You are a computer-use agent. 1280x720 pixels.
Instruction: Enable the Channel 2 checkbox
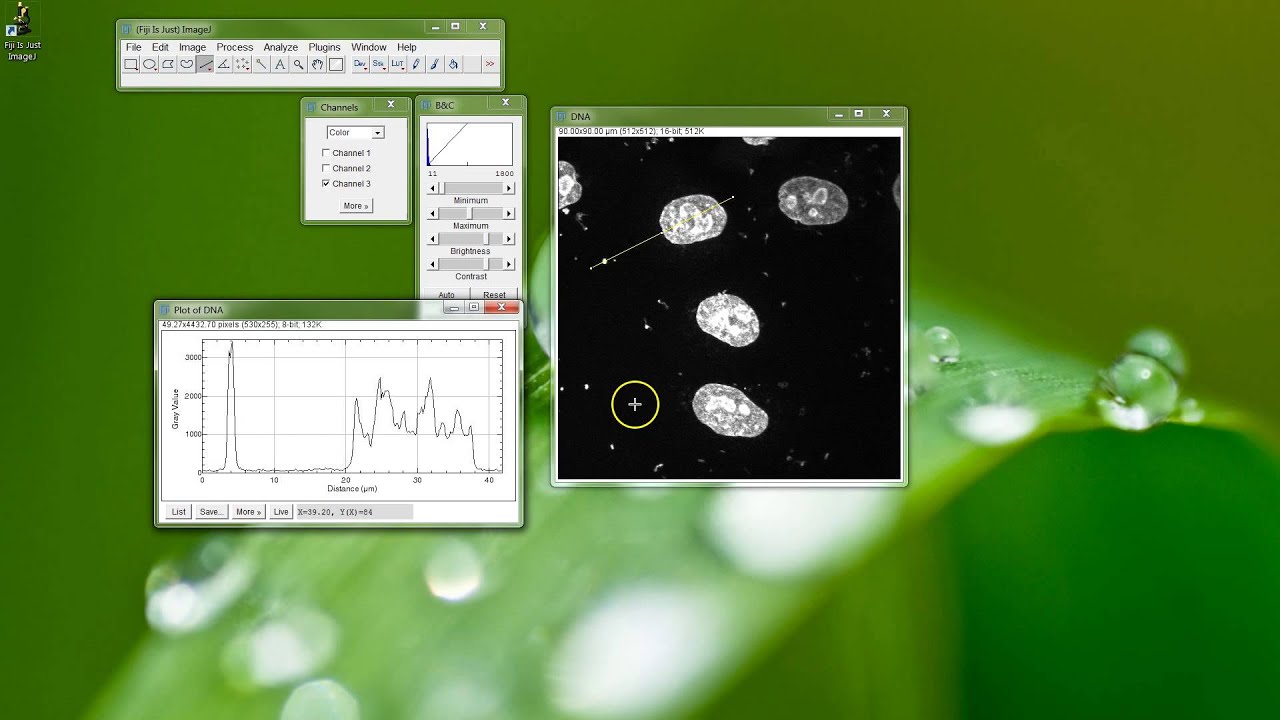pos(326,168)
